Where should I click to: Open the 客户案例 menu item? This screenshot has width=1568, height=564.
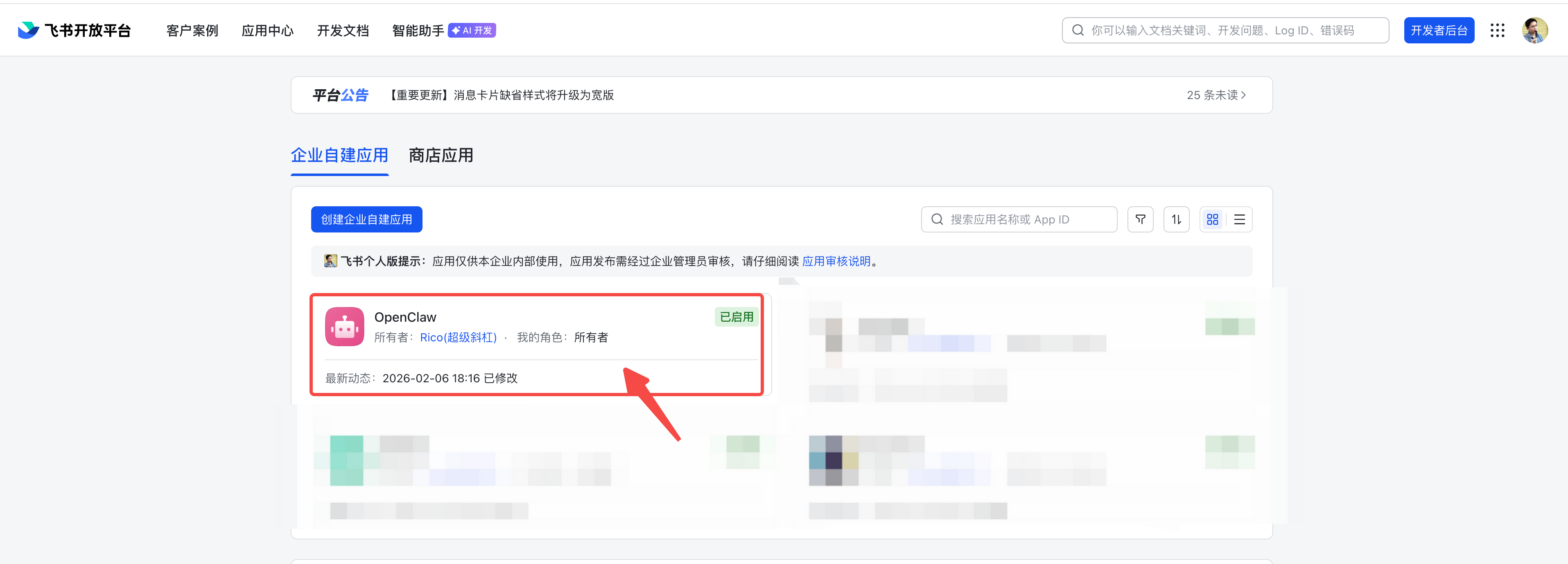tap(192, 30)
